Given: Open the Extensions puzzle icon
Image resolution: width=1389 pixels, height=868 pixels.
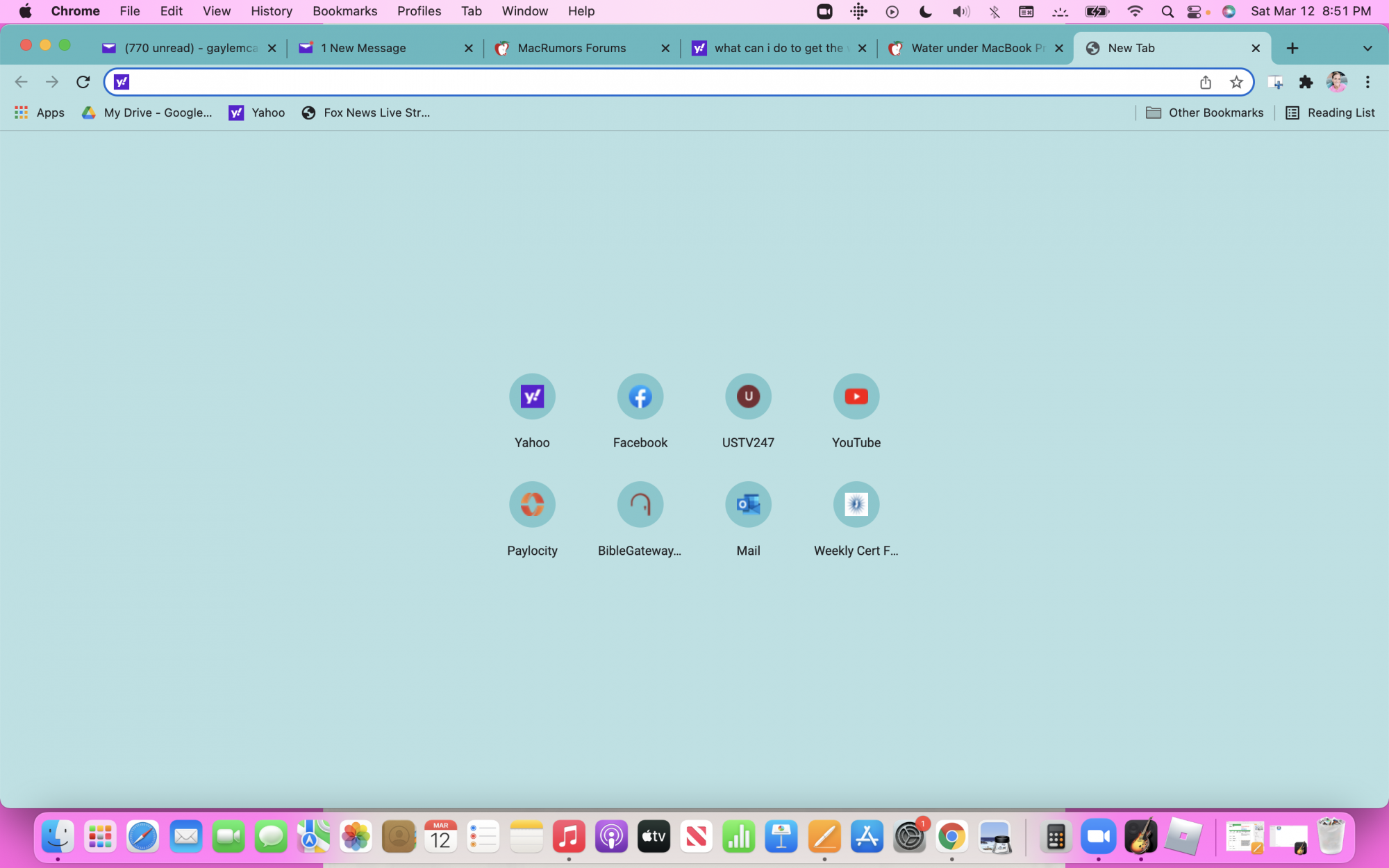Looking at the screenshot, I should pyautogui.click(x=1306, y=82).
